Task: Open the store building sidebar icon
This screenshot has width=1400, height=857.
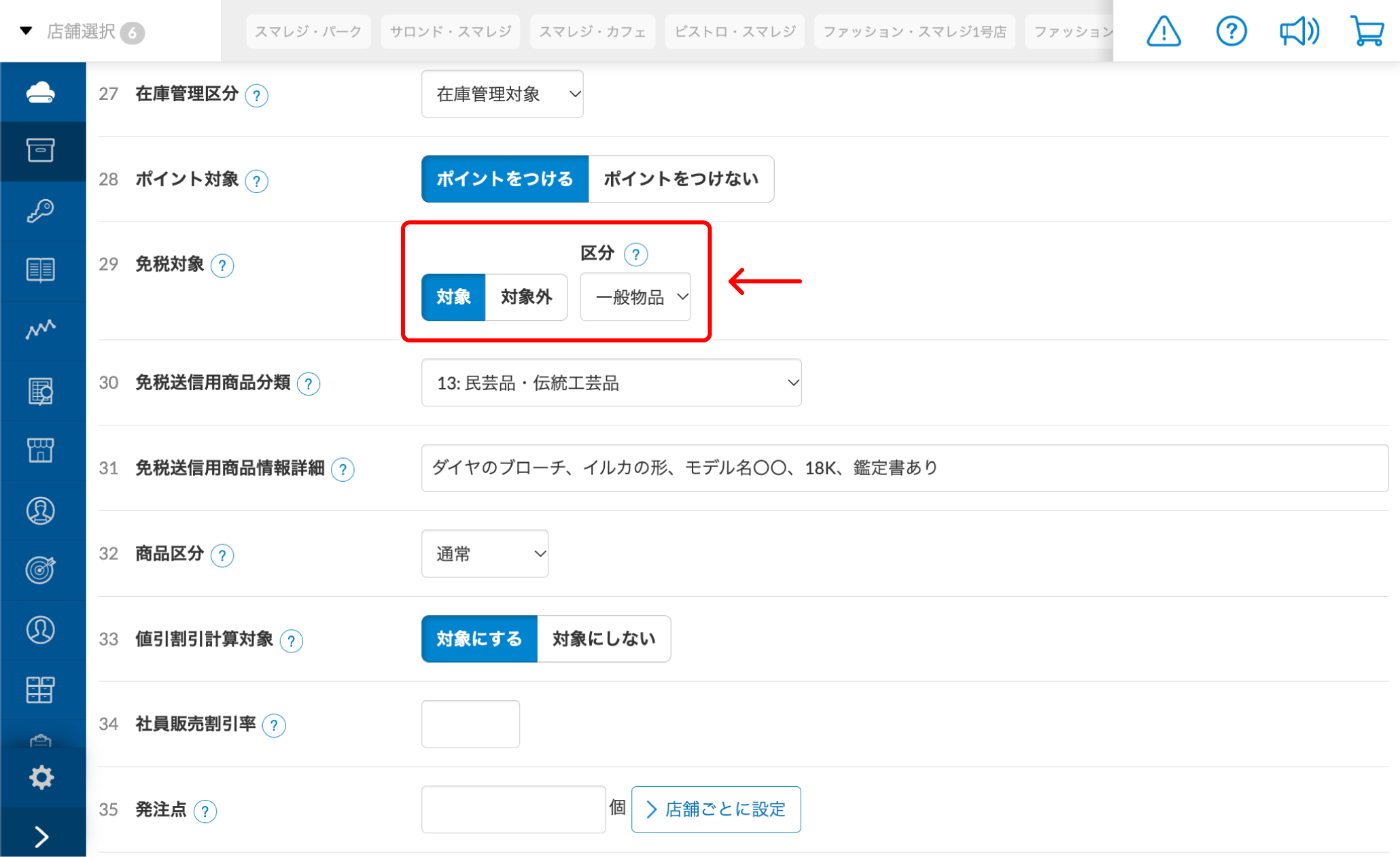Action: pyautogui.click(x=41, y=450)
